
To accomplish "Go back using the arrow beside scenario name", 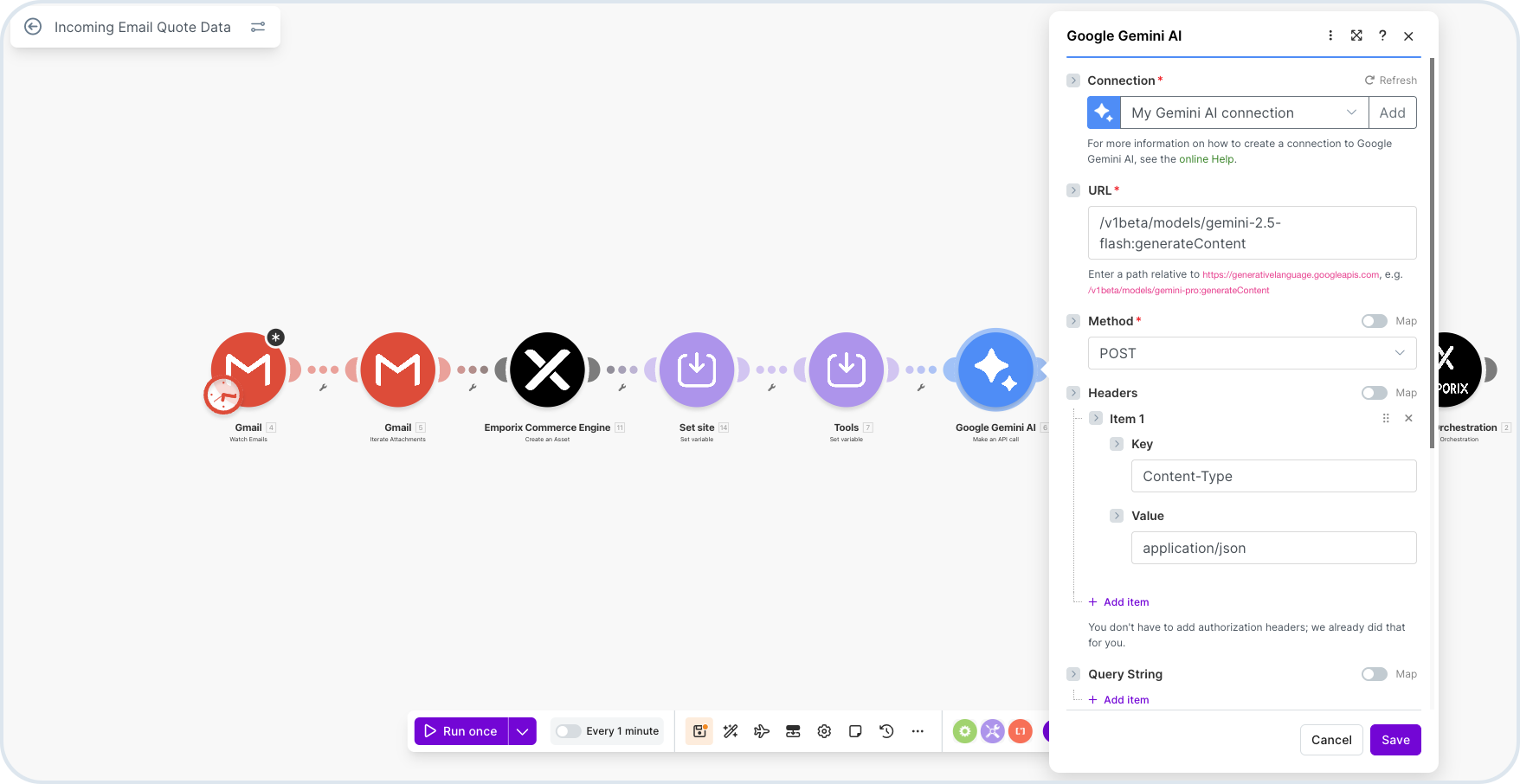I will pos(33,27).
